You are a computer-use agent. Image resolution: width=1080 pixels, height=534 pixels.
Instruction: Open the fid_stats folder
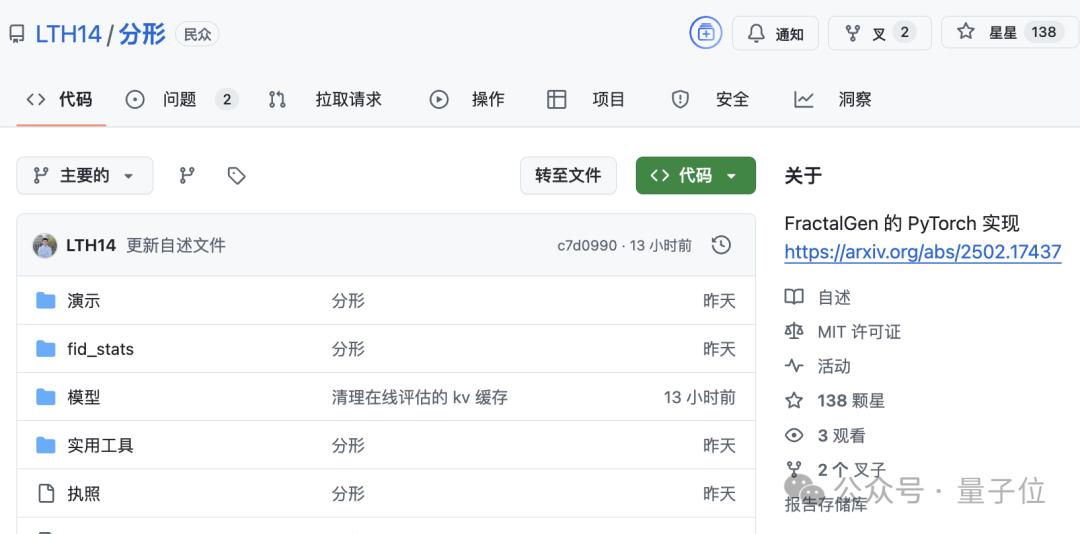tap(100, 349)
